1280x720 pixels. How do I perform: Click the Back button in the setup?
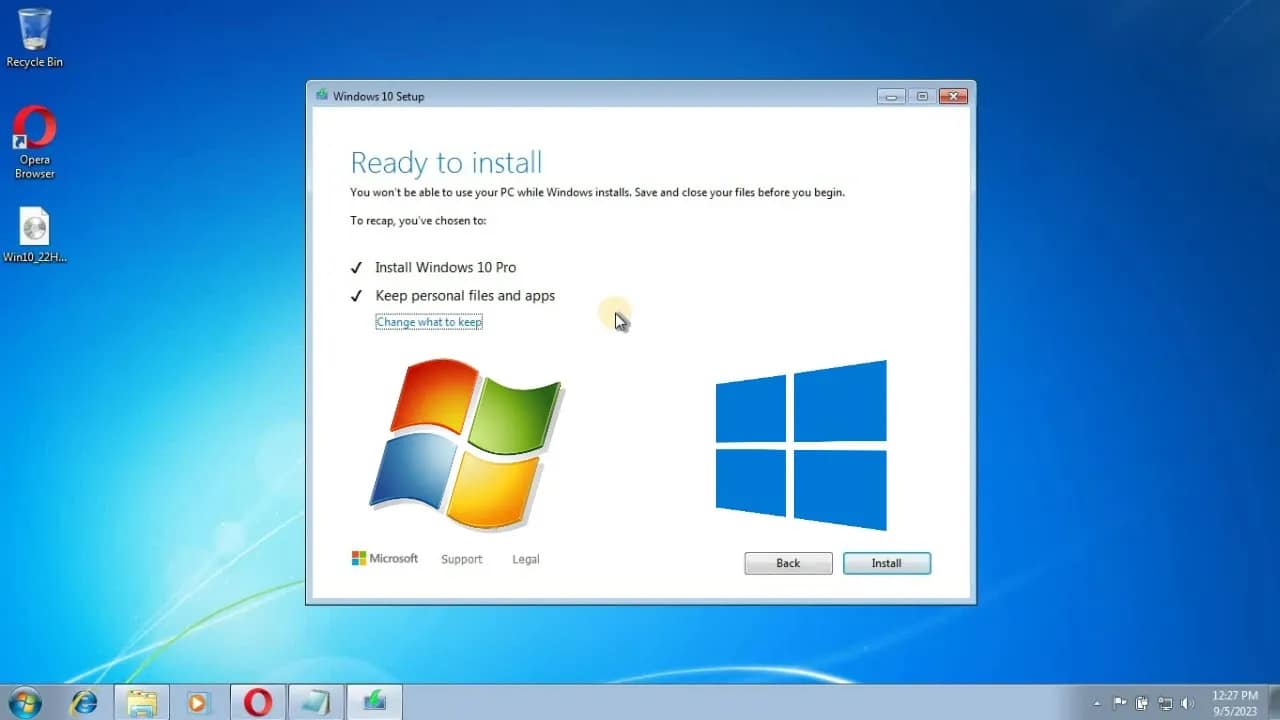[787, 563]
